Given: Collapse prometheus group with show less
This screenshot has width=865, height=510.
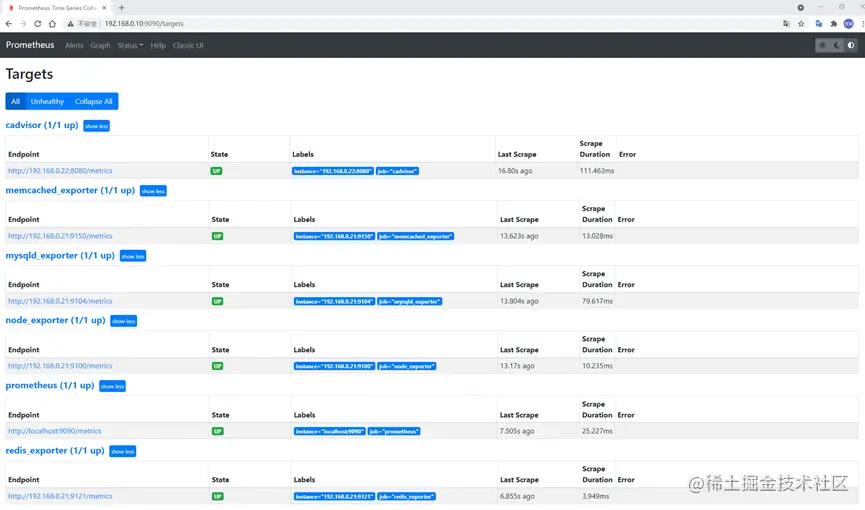Looking at the screenshot, I should (113, 386).
